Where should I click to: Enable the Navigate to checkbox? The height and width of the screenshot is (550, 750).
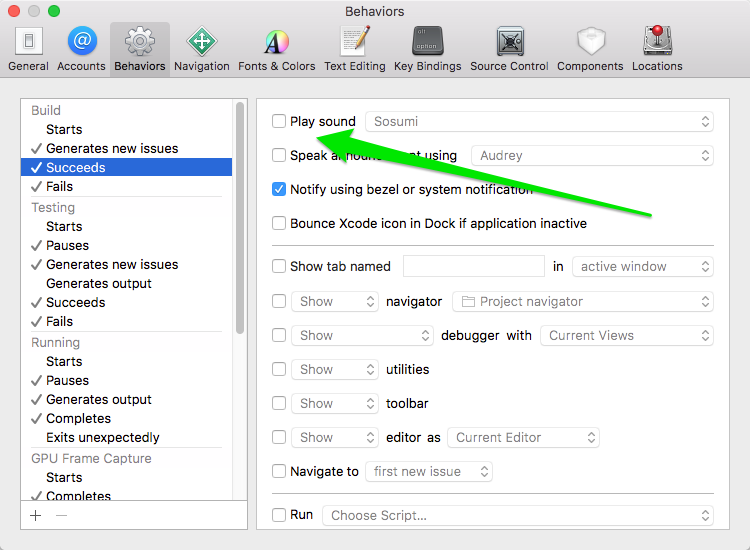point(279,471)
